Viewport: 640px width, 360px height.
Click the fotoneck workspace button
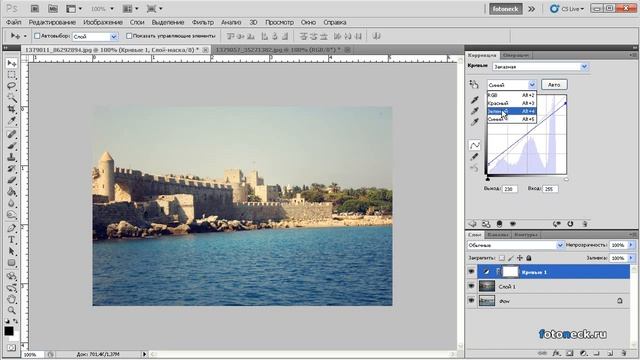pos(505,9)
